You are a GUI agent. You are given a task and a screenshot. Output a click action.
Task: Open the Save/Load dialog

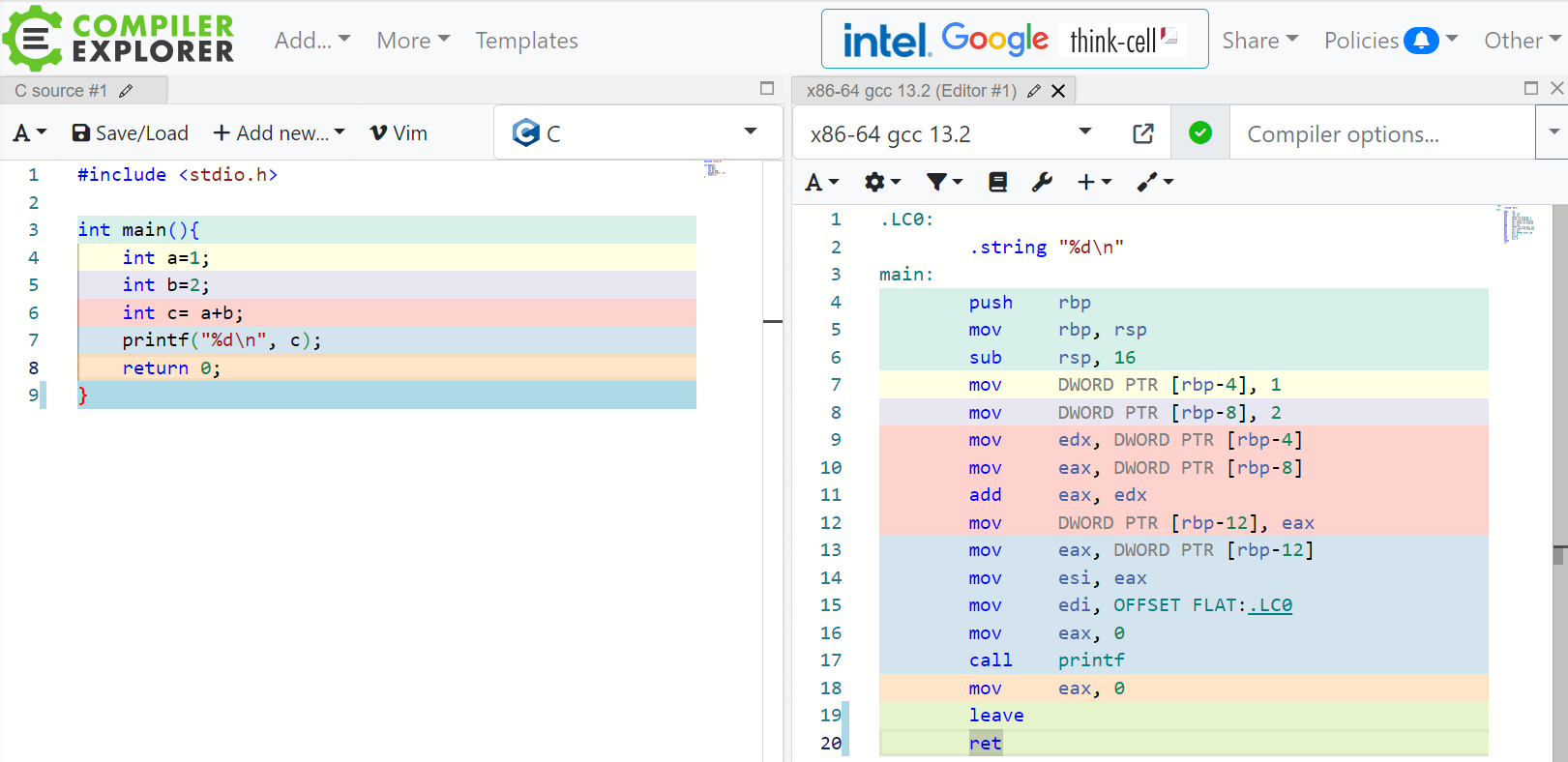[131, 133]
